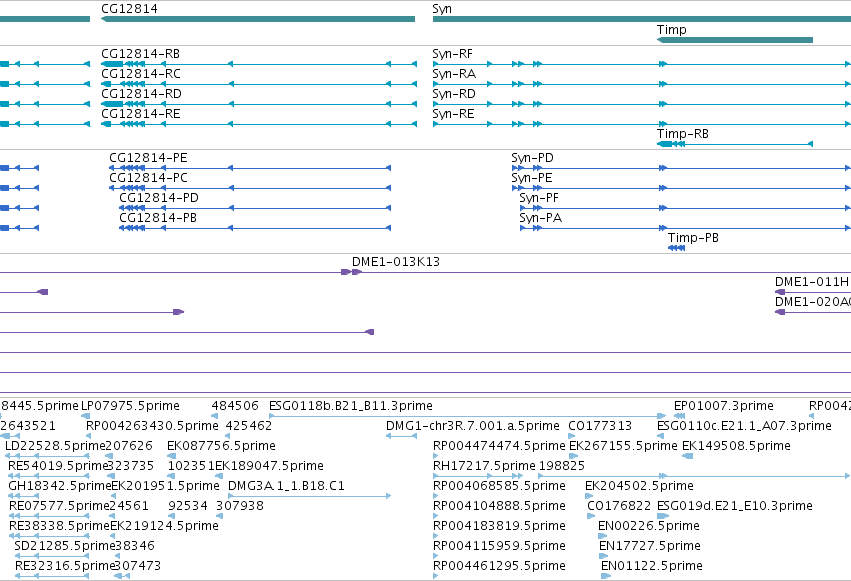
Task: Select the RP004263430.5prime feature label
Action: [153, 426]
